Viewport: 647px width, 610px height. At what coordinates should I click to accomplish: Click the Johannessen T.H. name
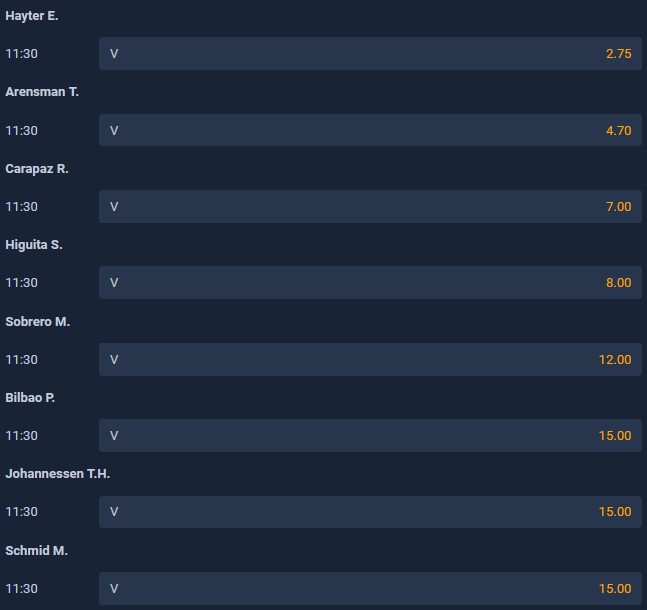click(x=58, y=474)
